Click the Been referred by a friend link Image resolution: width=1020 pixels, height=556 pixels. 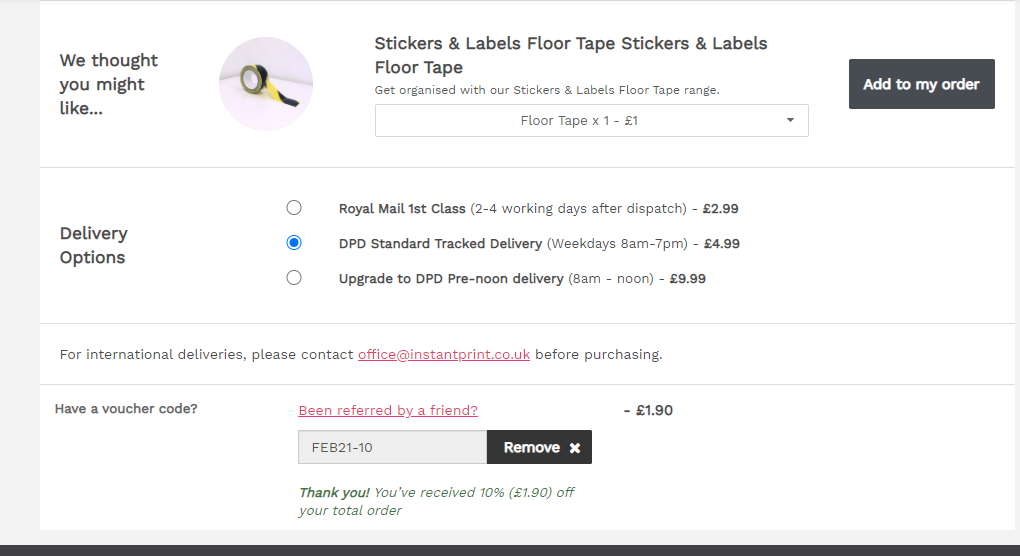(x=388, y=410)
